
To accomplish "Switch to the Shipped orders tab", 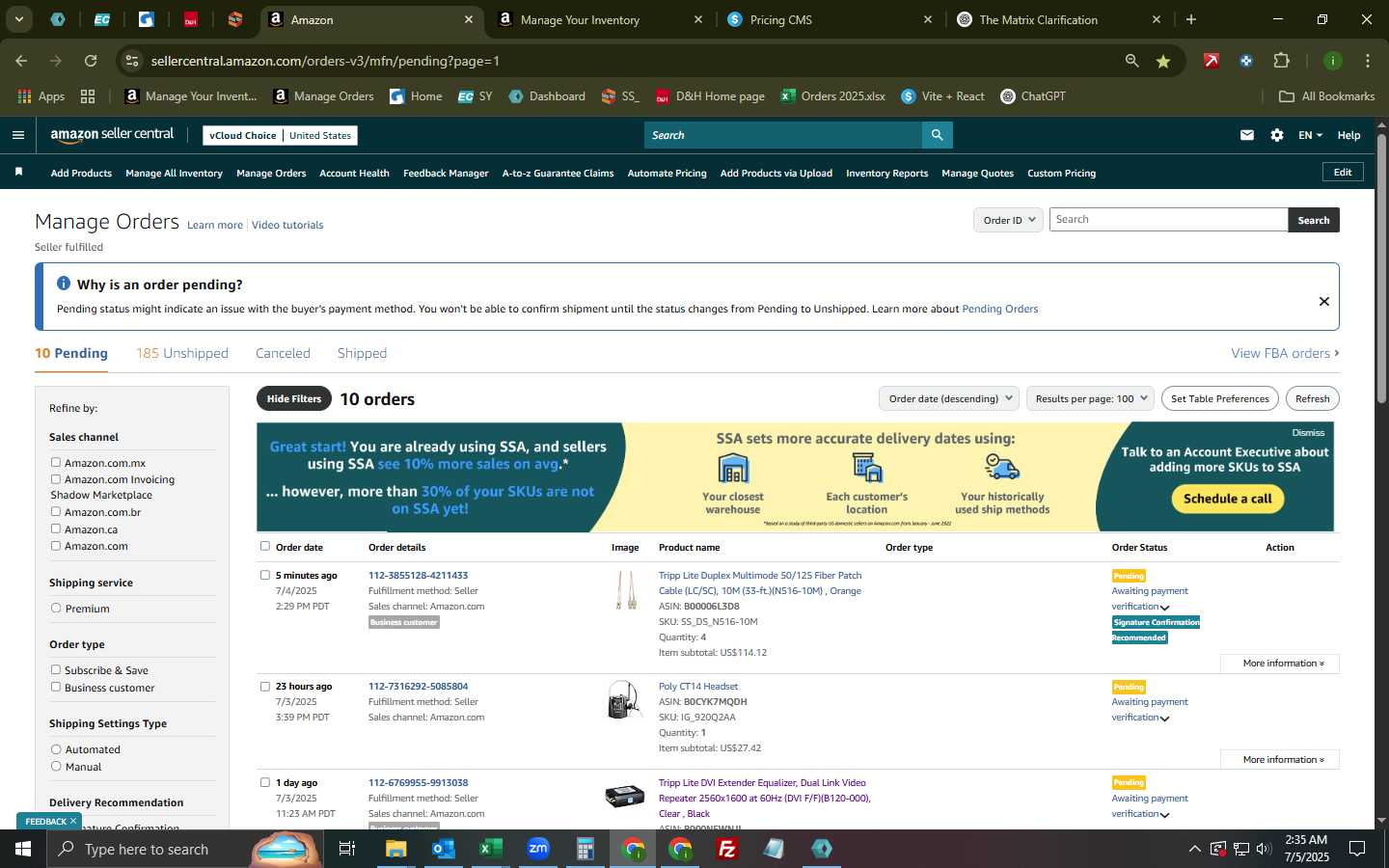I will pos(362,353).
